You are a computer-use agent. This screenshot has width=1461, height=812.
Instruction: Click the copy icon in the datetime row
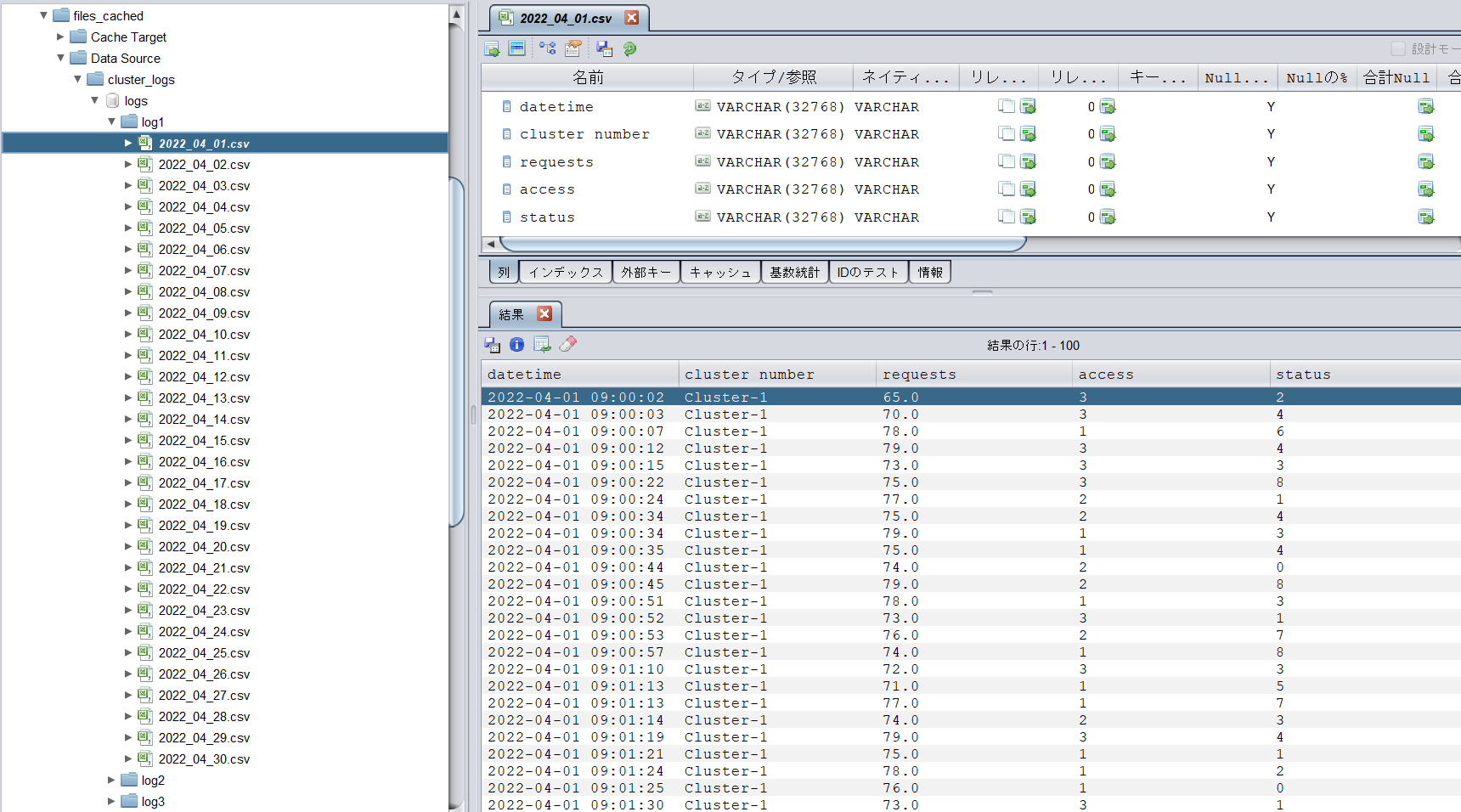tap(1007, 106)
